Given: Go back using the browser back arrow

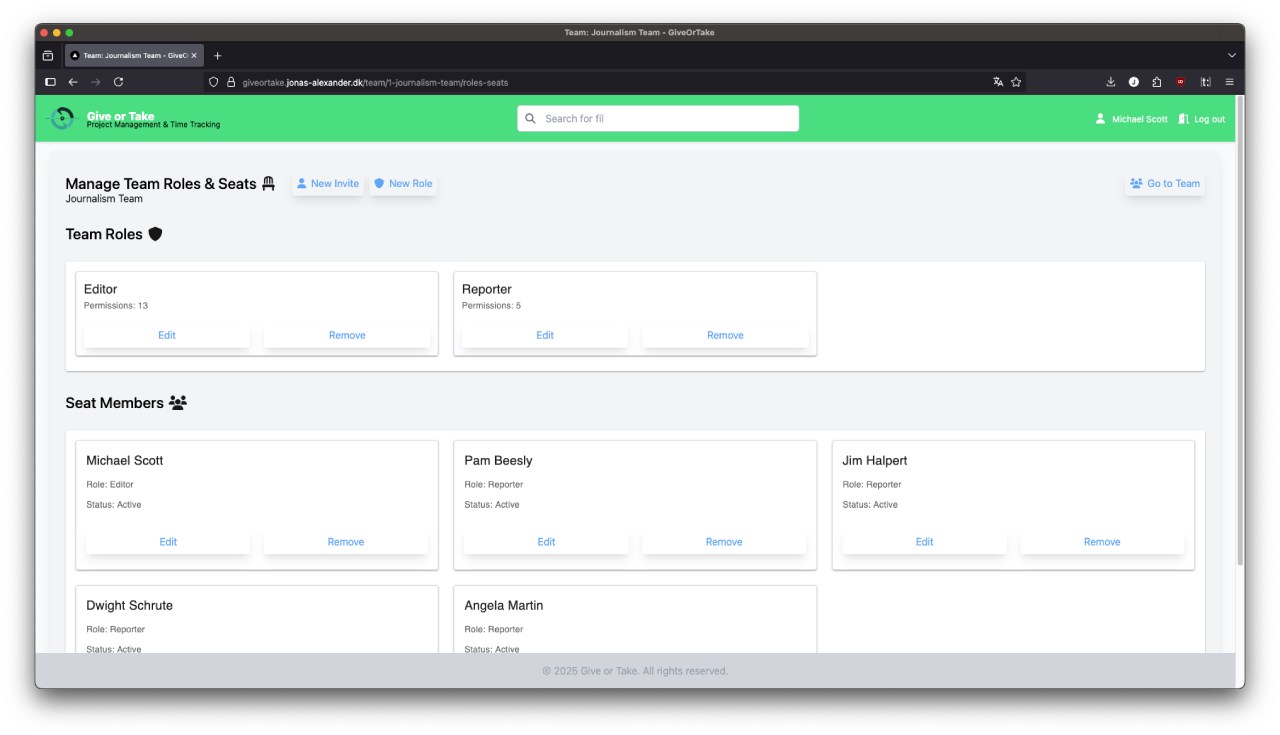Looking at the screenshot, I should coord(73,82).
